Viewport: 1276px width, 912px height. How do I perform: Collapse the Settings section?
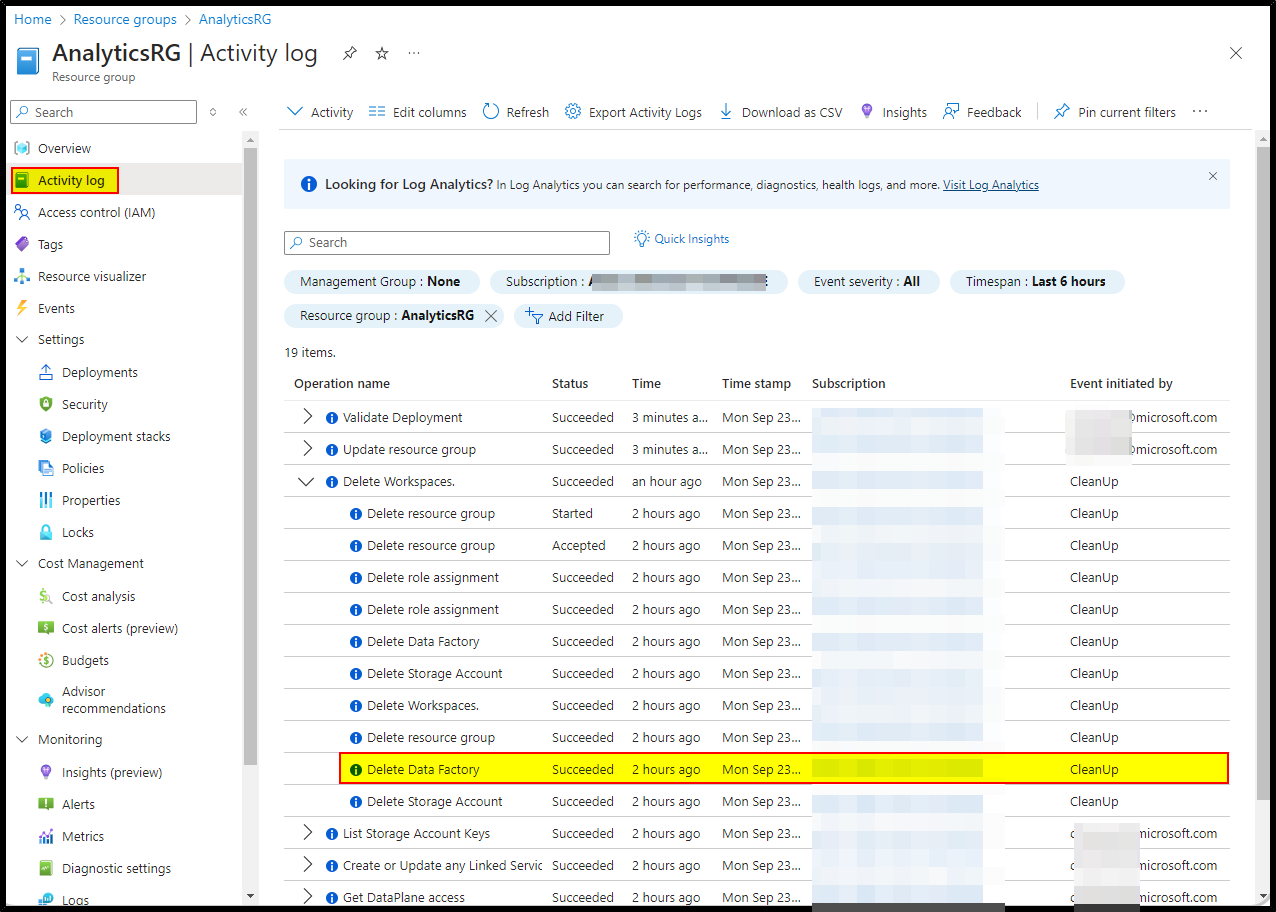click(22, 340)
